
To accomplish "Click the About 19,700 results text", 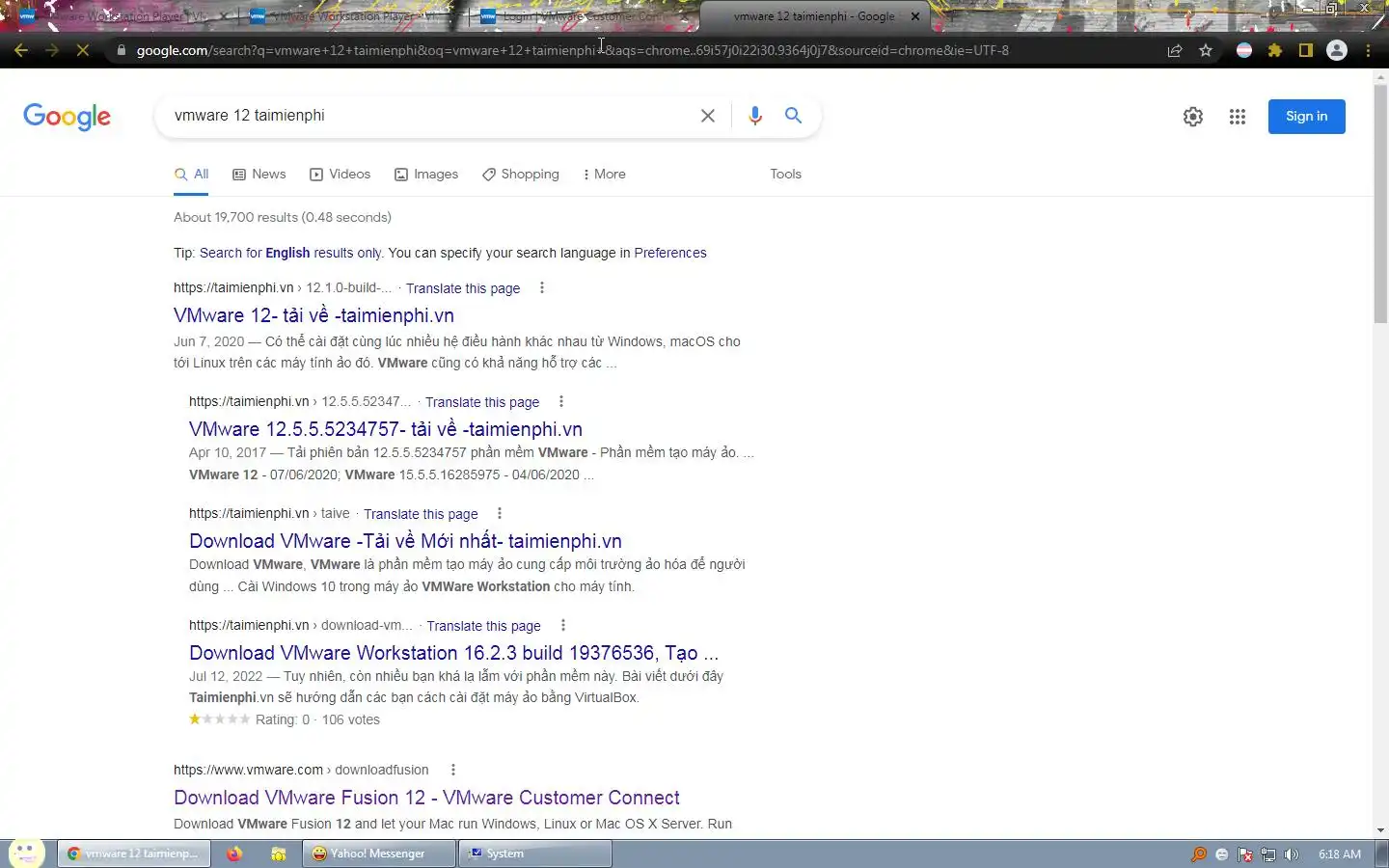I will pyautogui.click(x=283, y=217).
